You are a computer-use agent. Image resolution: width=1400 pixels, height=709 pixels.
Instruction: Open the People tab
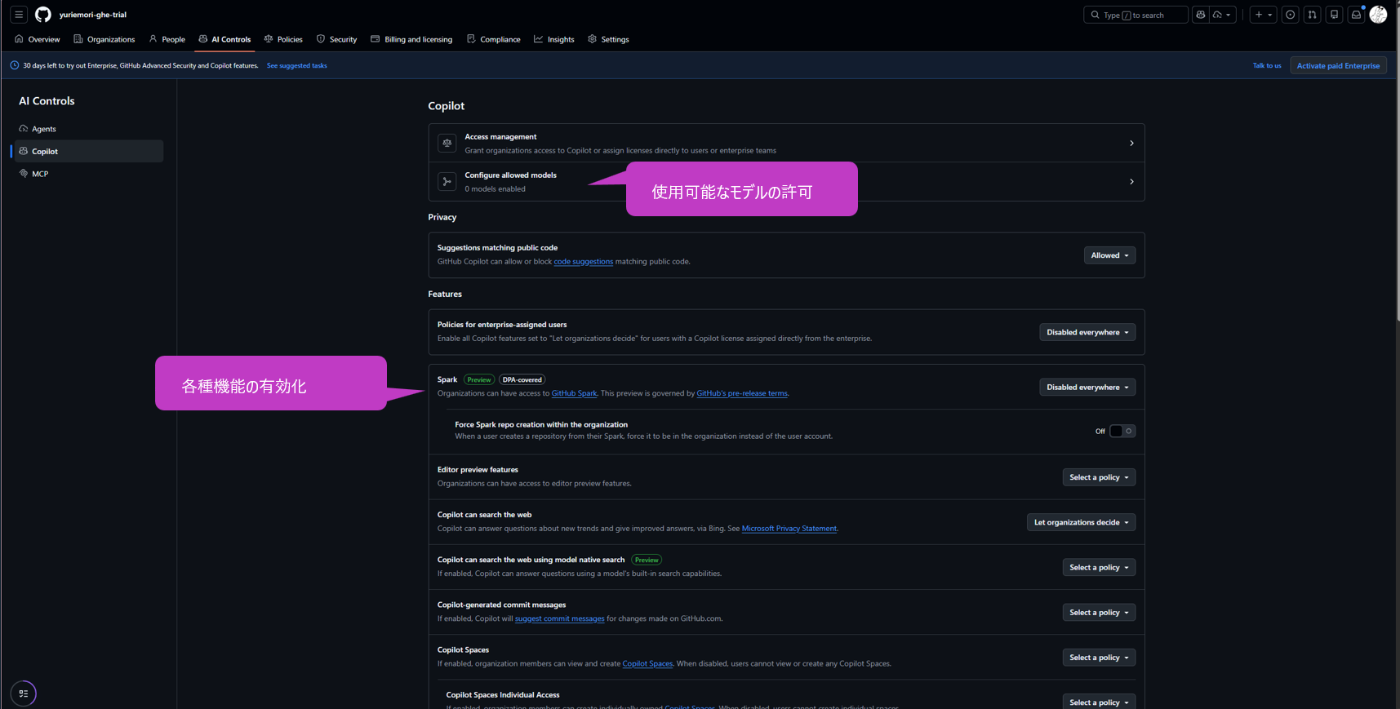tap(167, 39)
